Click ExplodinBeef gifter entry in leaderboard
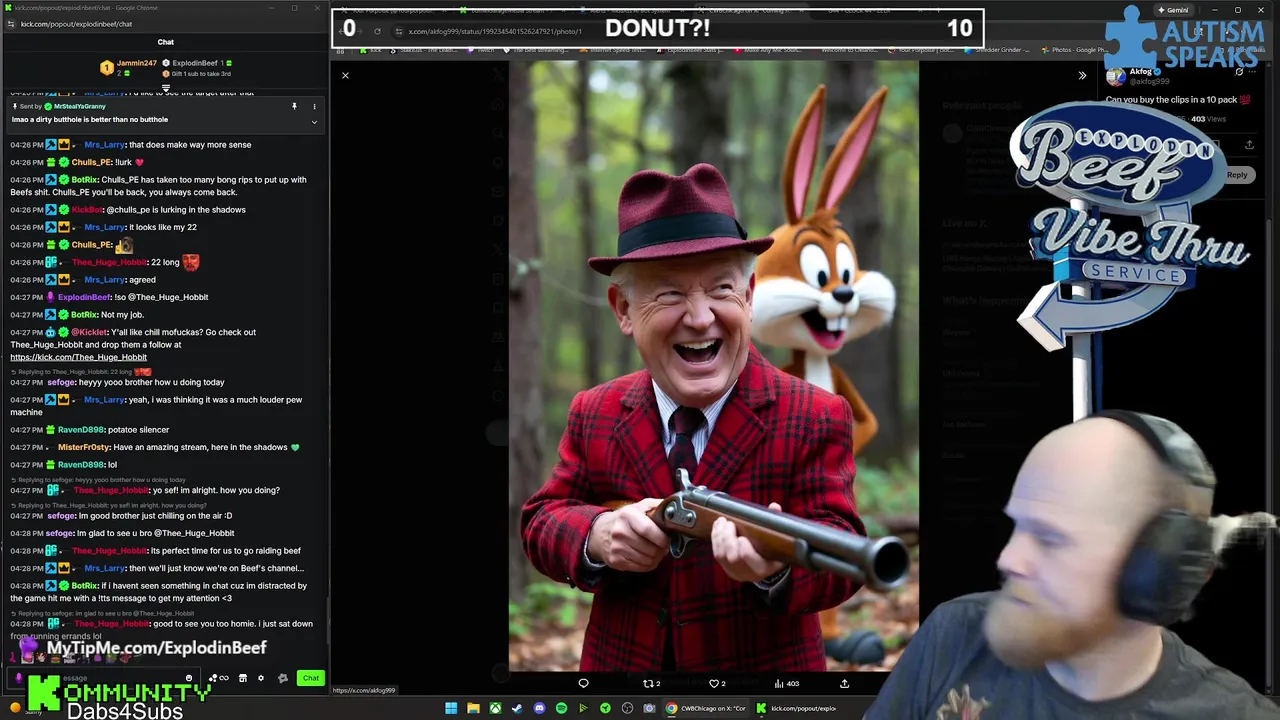Screen dimensions: 1280x720 pyautogui.click(x=195, y=63)
